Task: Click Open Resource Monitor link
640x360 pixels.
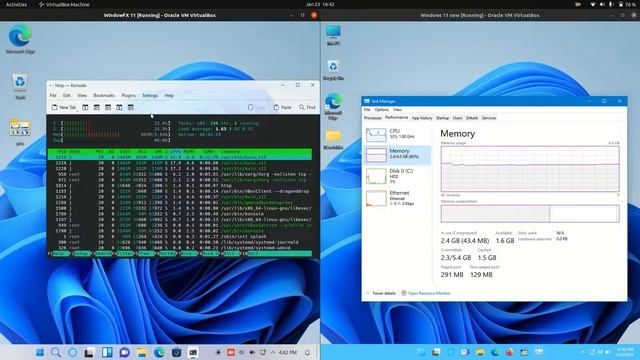Action: coord(426,293)
